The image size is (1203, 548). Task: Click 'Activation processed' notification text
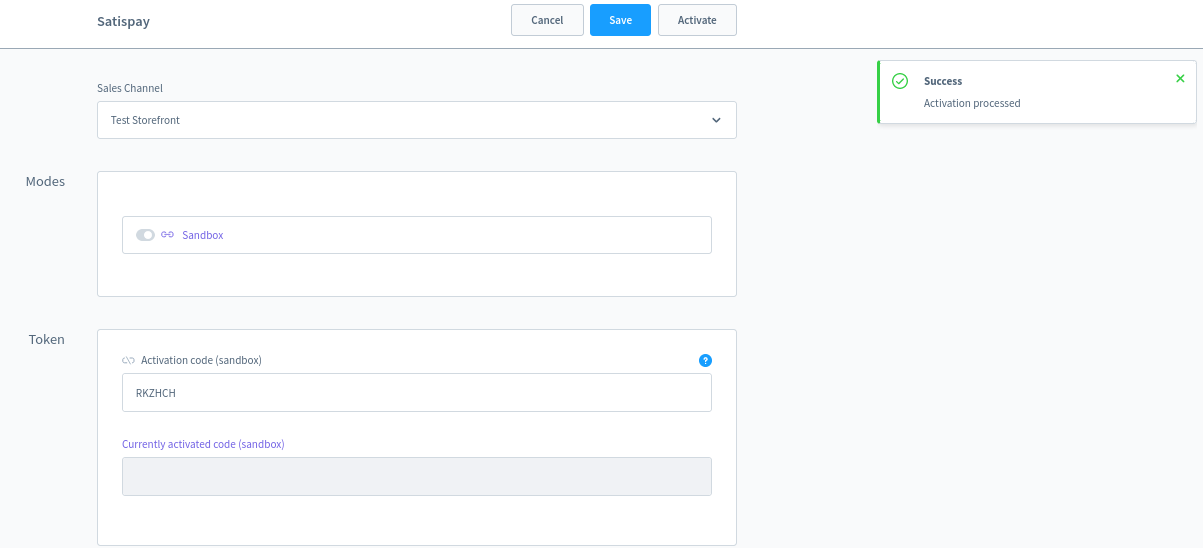click(972, 103)
